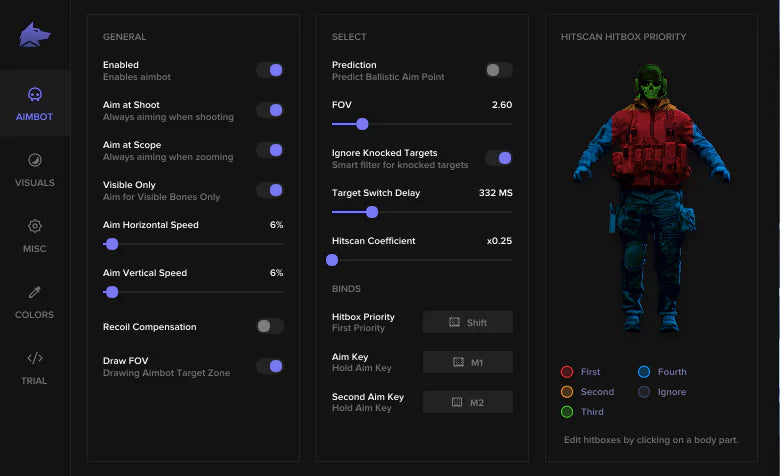Turn off the Enabled aimbot toggle
This screenshot has width=780, height=476.
(x=270, y=70)
